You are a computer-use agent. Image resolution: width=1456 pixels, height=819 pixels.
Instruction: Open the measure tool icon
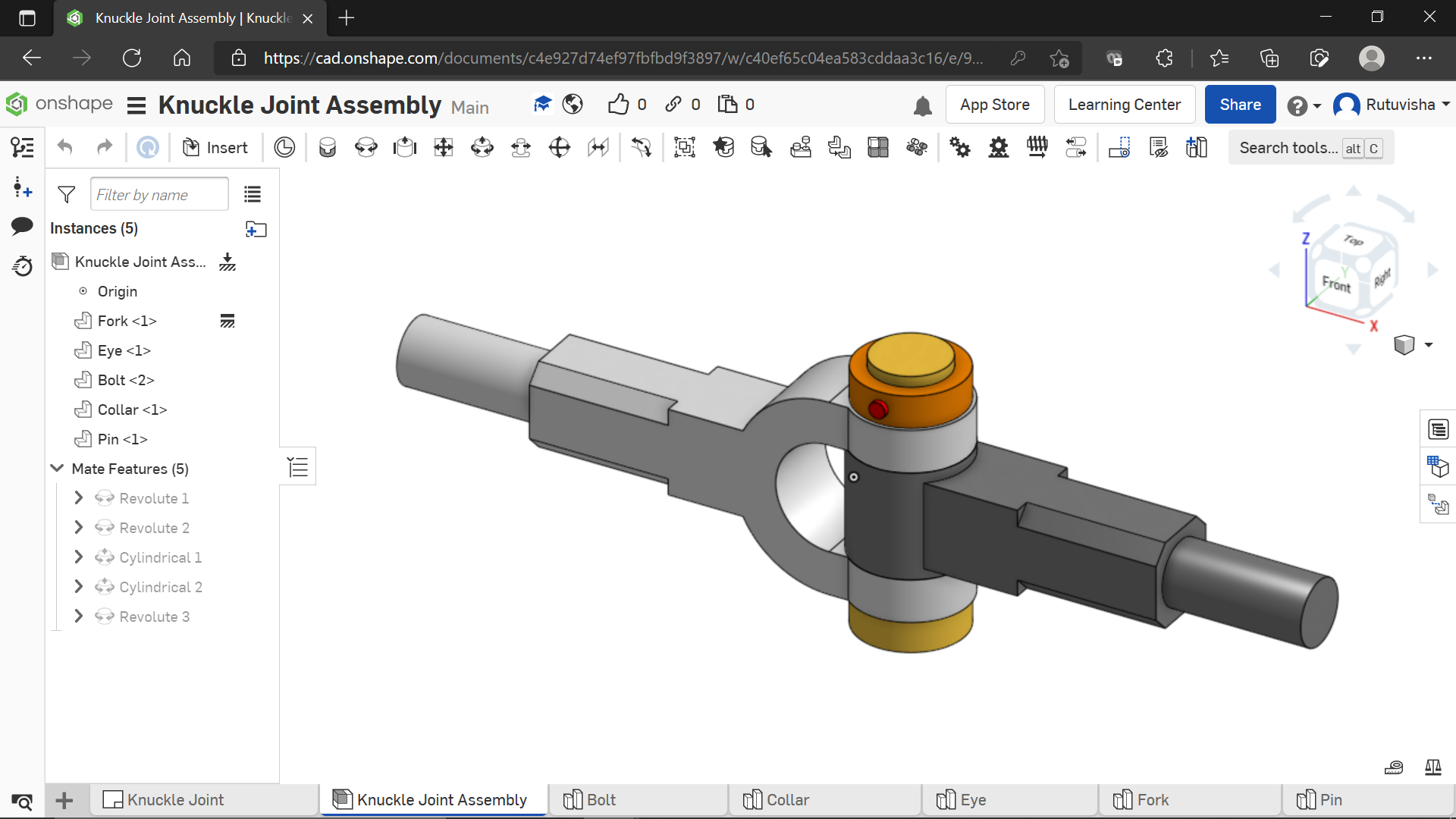click(x=1394, y=767)
